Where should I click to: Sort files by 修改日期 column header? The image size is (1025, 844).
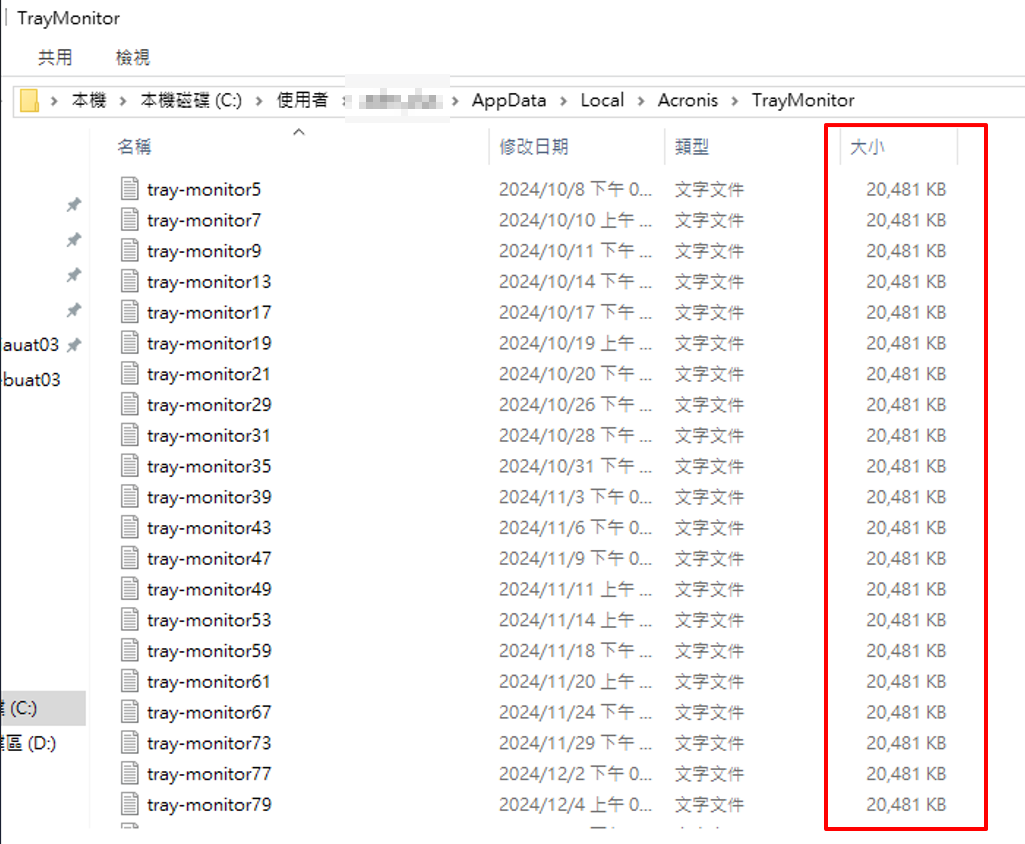(533, 146)
